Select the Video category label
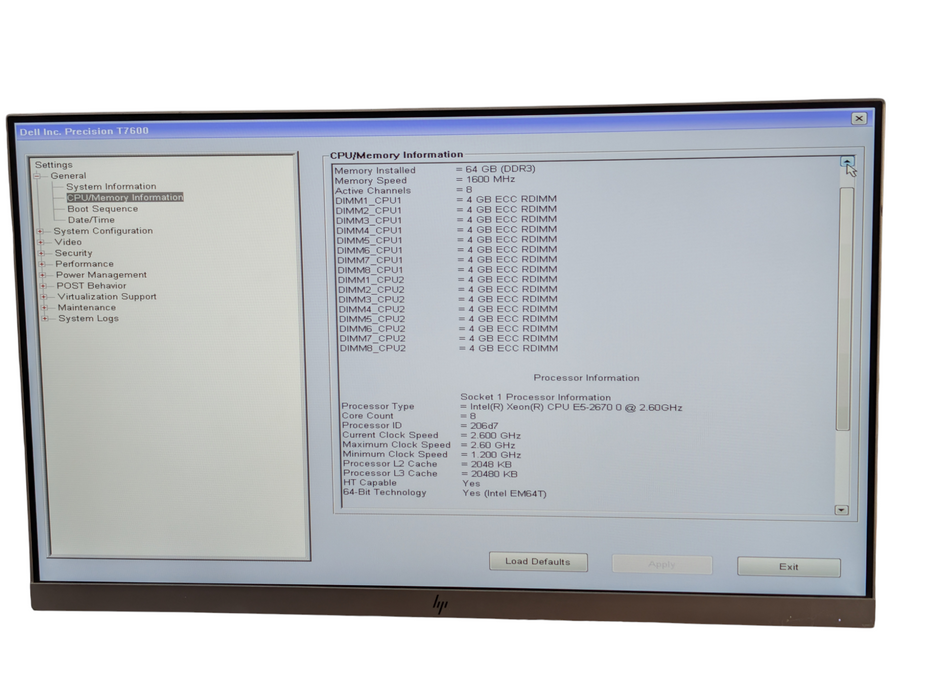The image size is (930, 700). click(x=68, y=242)
